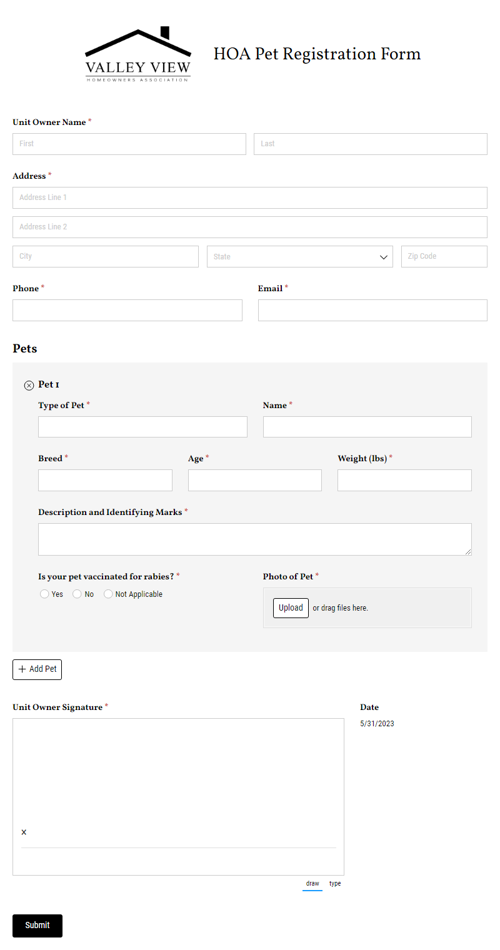Viewport: 500px width, 950px height.
Task: Choose Not Applicable for rabies vaccination
Action: pyautogui.click(x=108, y=594)
